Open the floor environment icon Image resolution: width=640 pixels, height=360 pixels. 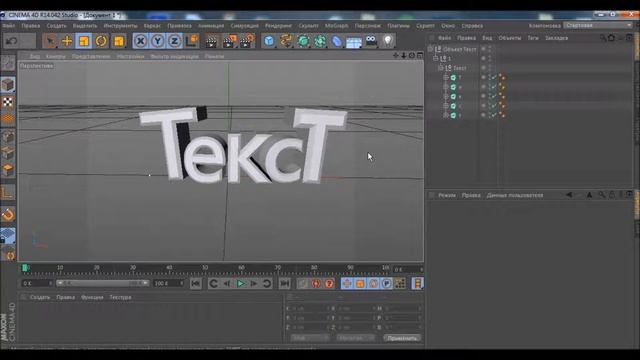tap(354, 41)
